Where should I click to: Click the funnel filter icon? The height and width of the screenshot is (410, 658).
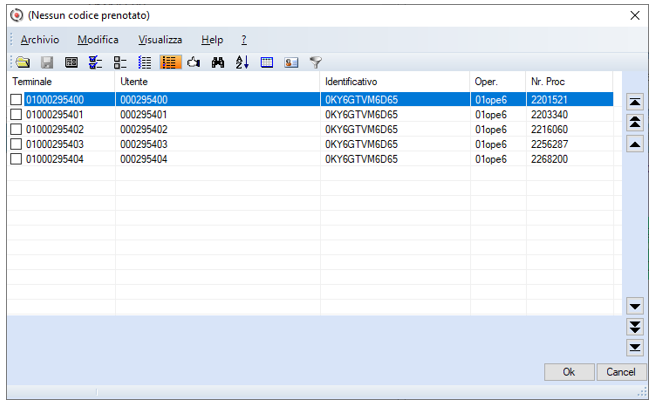pos(316,63)
